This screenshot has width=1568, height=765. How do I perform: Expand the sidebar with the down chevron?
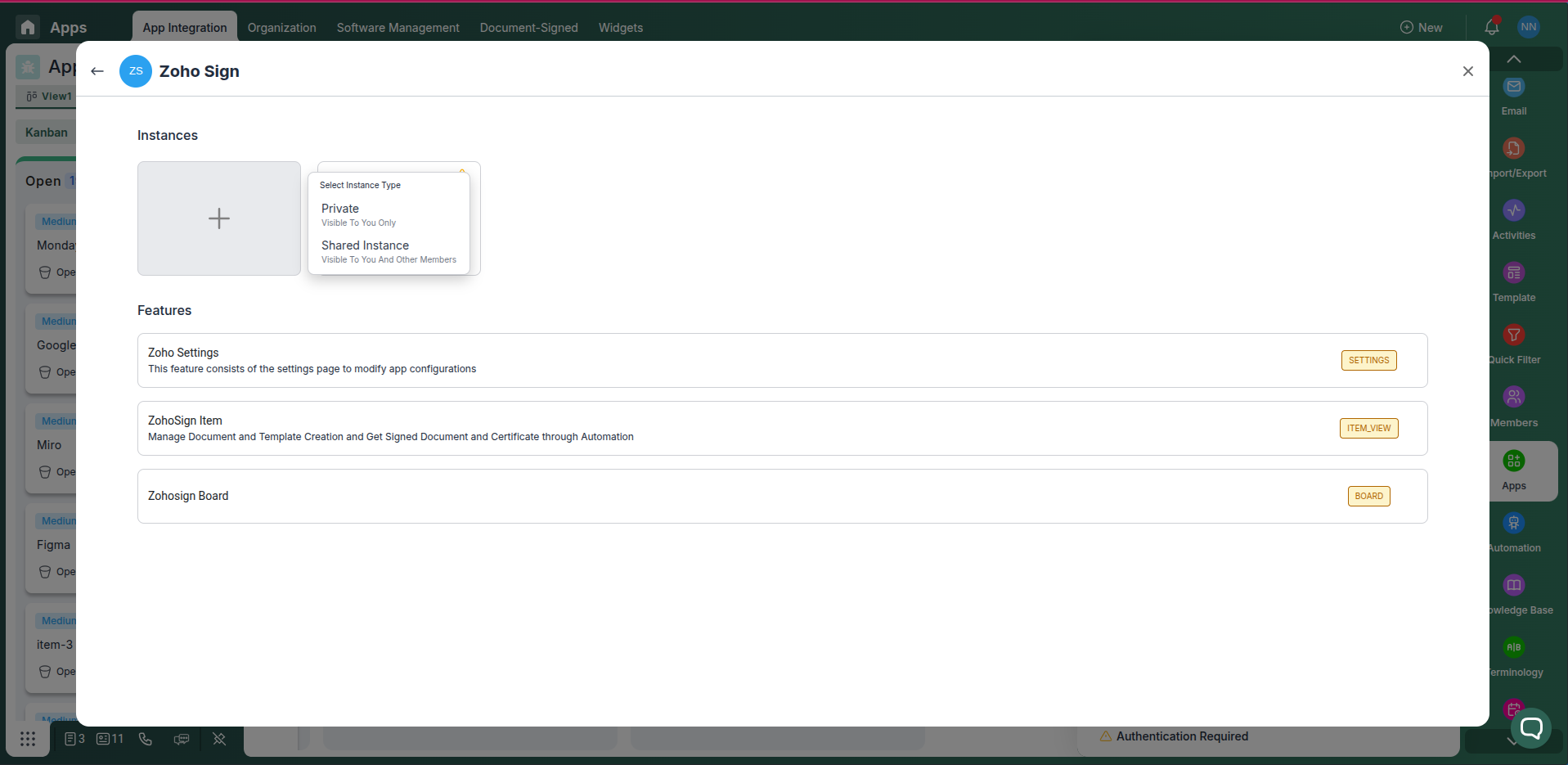[1512, 741]
